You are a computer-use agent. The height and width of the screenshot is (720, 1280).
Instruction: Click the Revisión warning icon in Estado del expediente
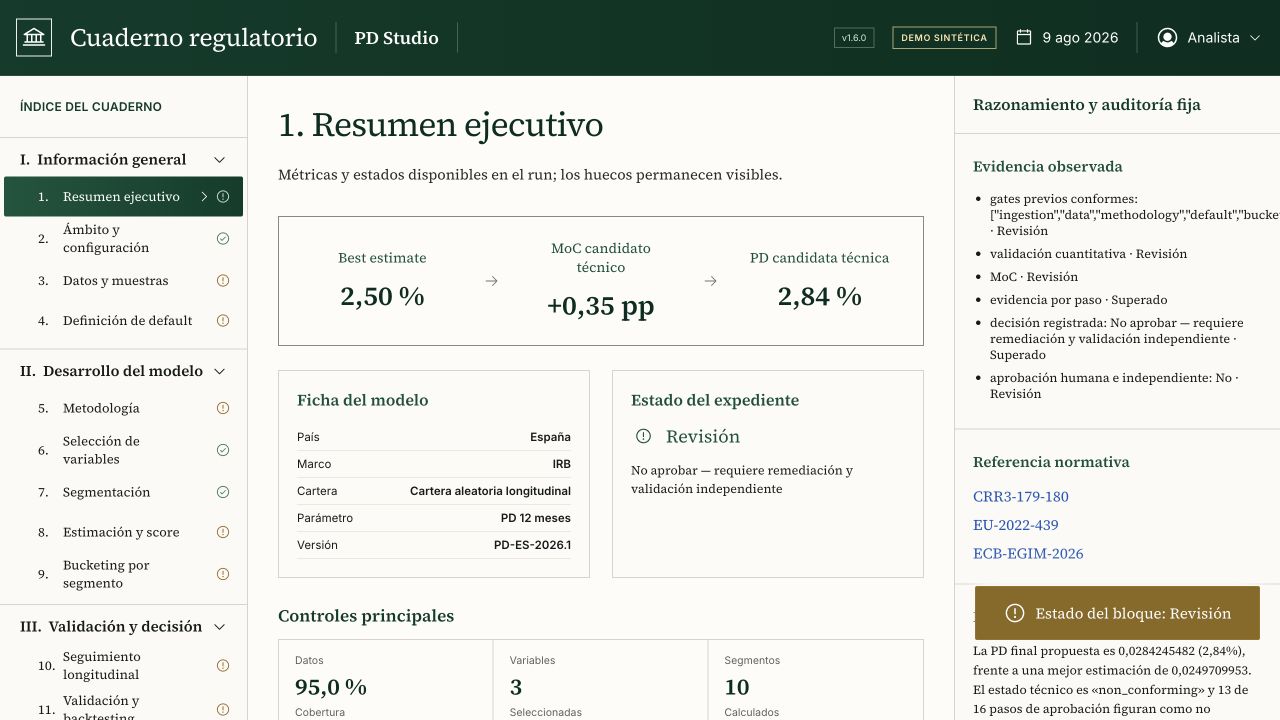pyautogui.click(x=643, y=436)
